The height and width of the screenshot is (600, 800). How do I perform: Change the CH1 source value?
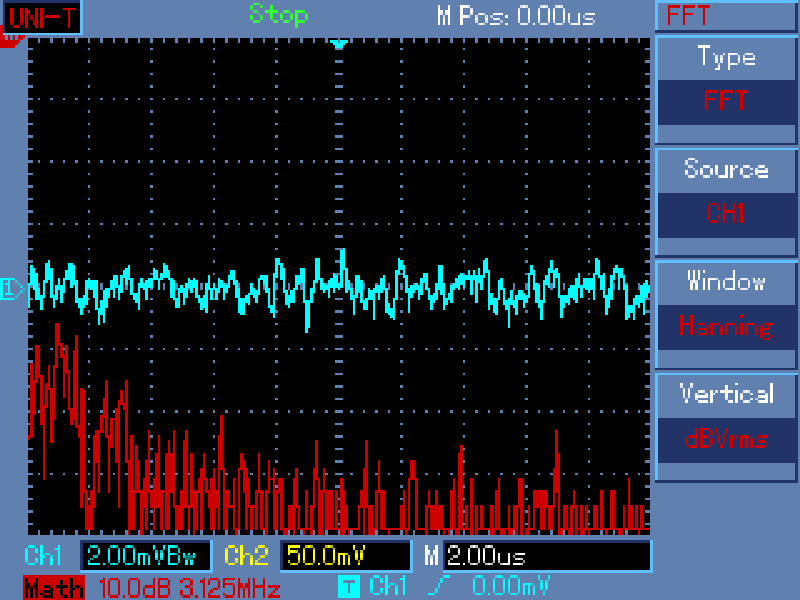coord(726,214)
